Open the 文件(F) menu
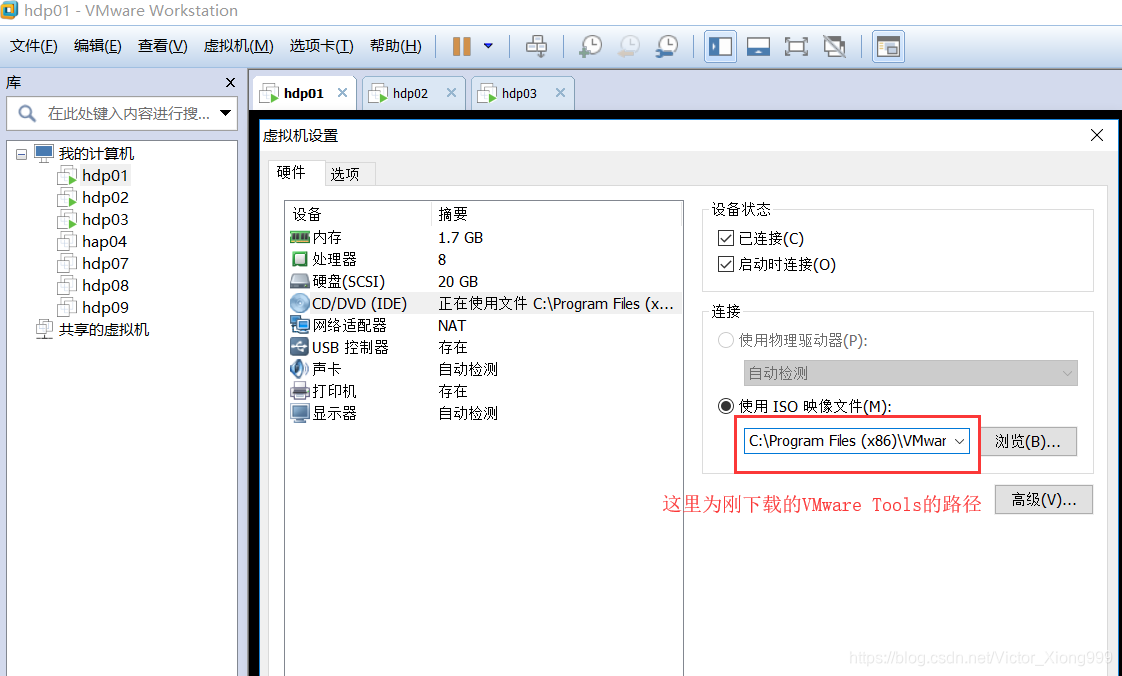Viewport: 1122px width, 676px height. click(34, 46)
